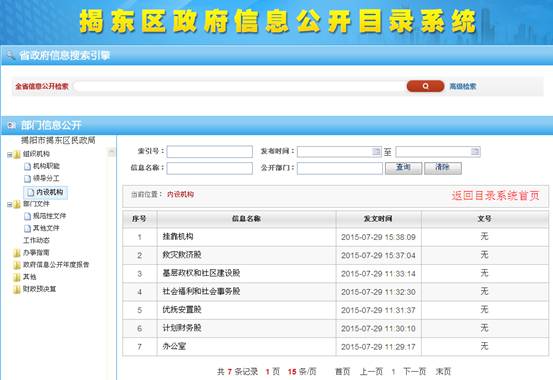
Task: Select 内设机构 in the tree
Action: coord(45,192)
